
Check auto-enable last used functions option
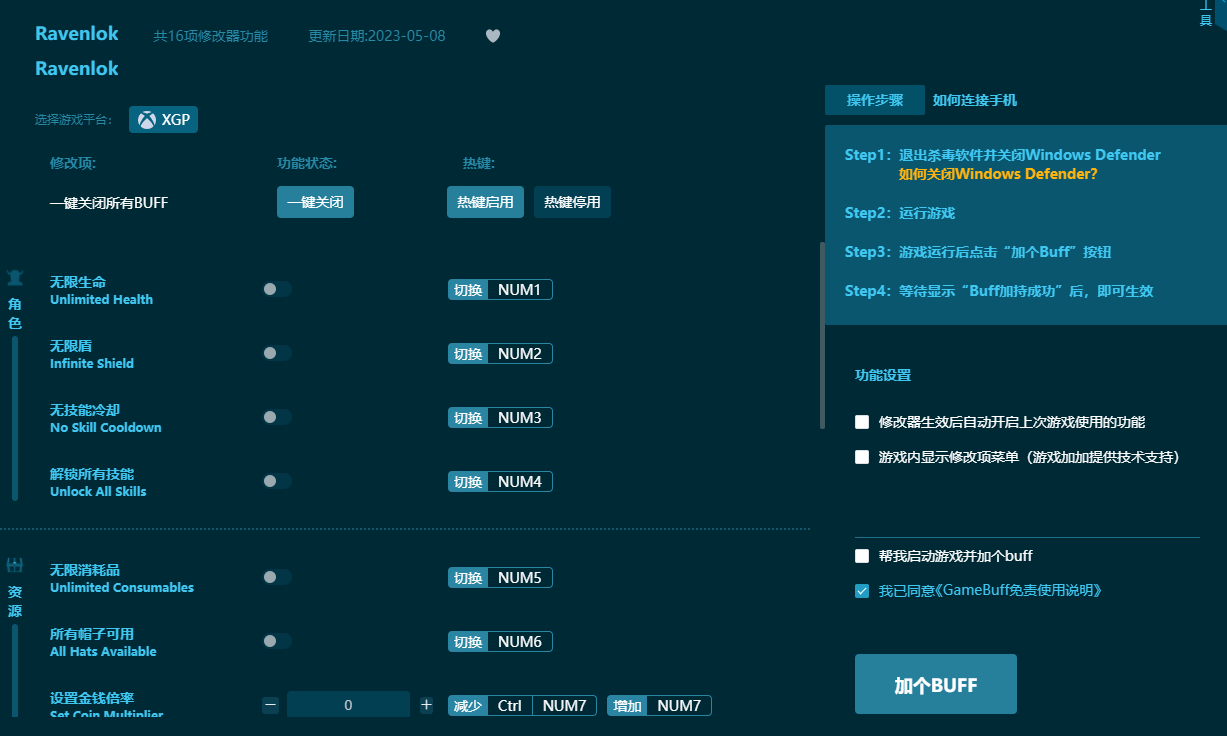[862, 422]
